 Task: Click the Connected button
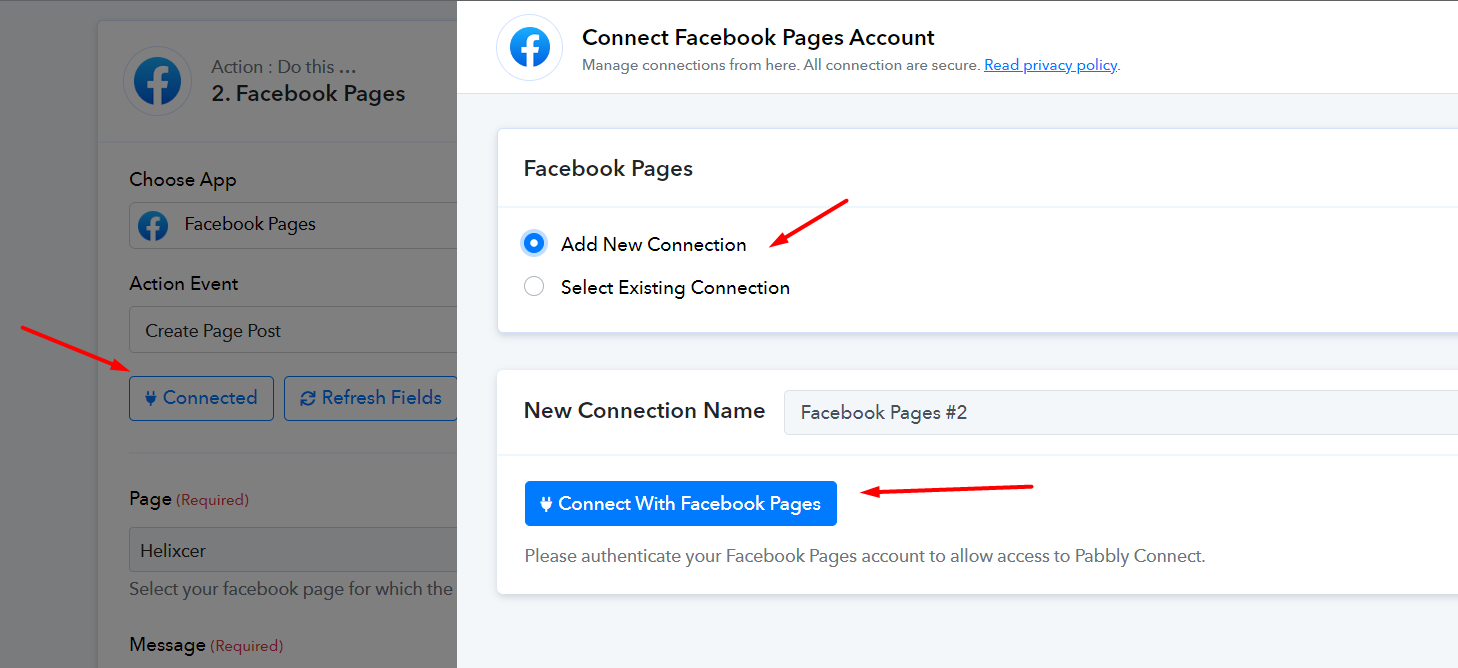click(201, 398)
